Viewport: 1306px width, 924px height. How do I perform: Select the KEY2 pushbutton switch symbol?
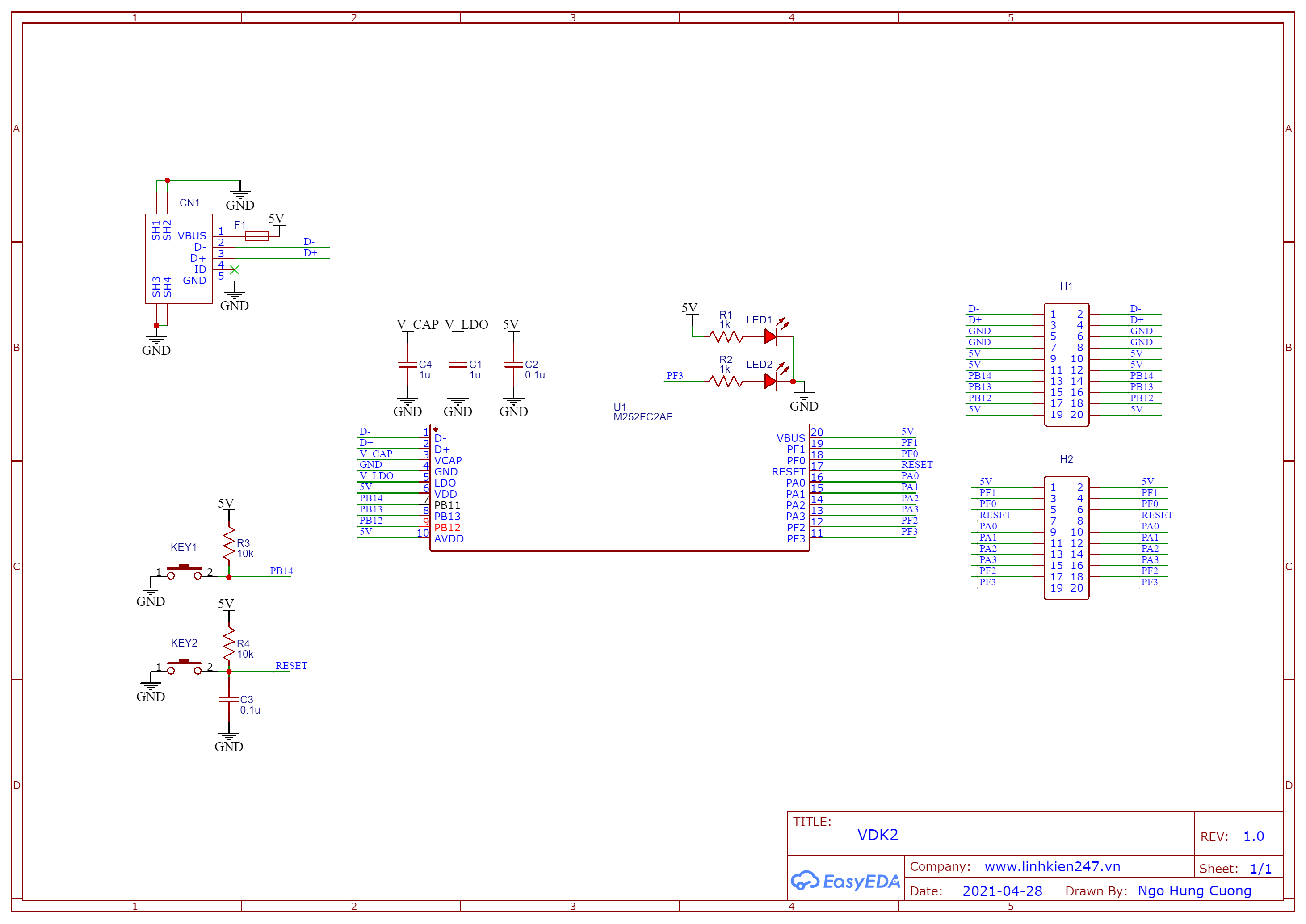tap(184, 667)
